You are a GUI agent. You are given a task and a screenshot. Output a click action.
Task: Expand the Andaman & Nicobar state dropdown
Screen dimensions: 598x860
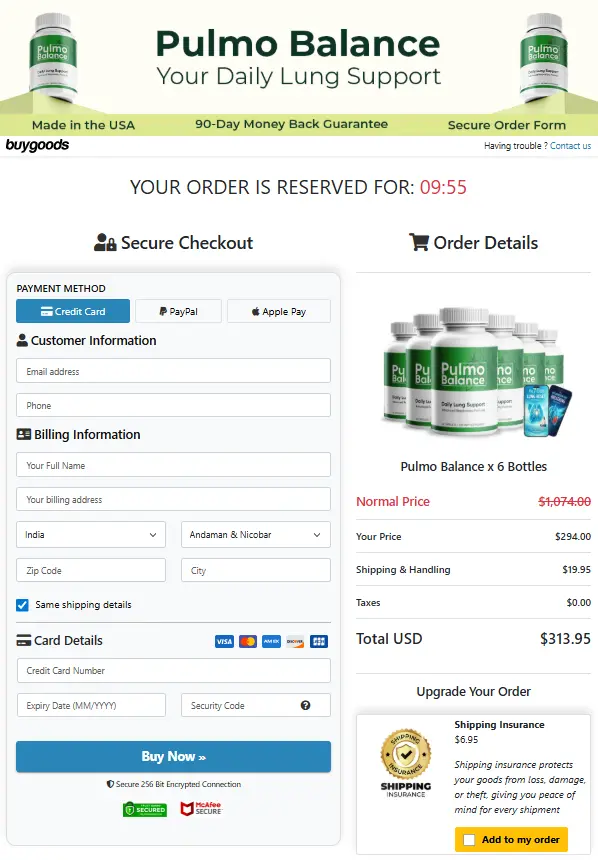pos(256,535)
